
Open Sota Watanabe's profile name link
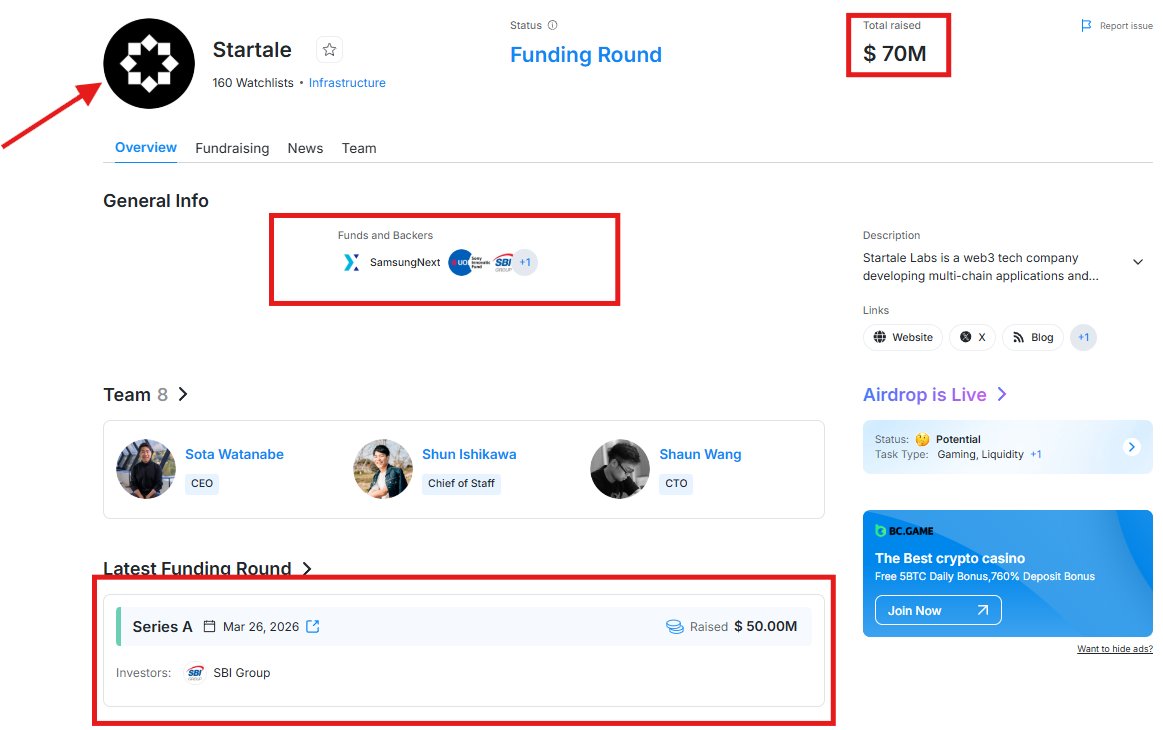(x=234, y=455)
